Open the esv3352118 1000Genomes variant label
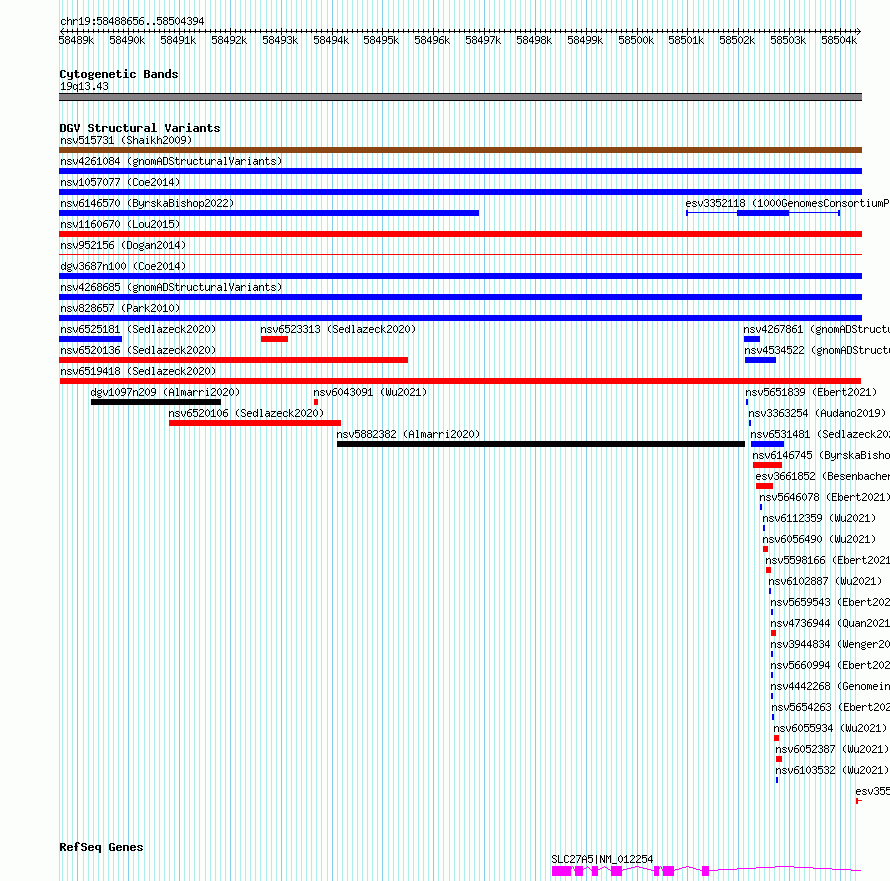Viewport: 890px width, 881px height. pyautogui.click(x=787, y=203)
